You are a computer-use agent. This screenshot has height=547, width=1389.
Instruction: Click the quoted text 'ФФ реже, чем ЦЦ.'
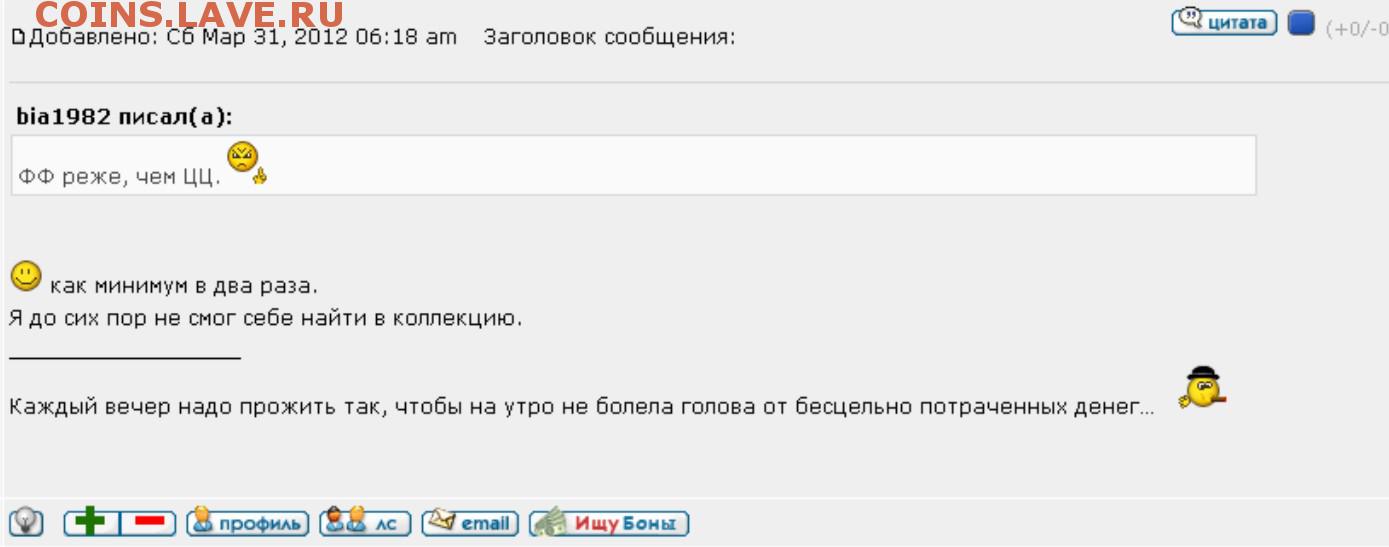[118, 178]
